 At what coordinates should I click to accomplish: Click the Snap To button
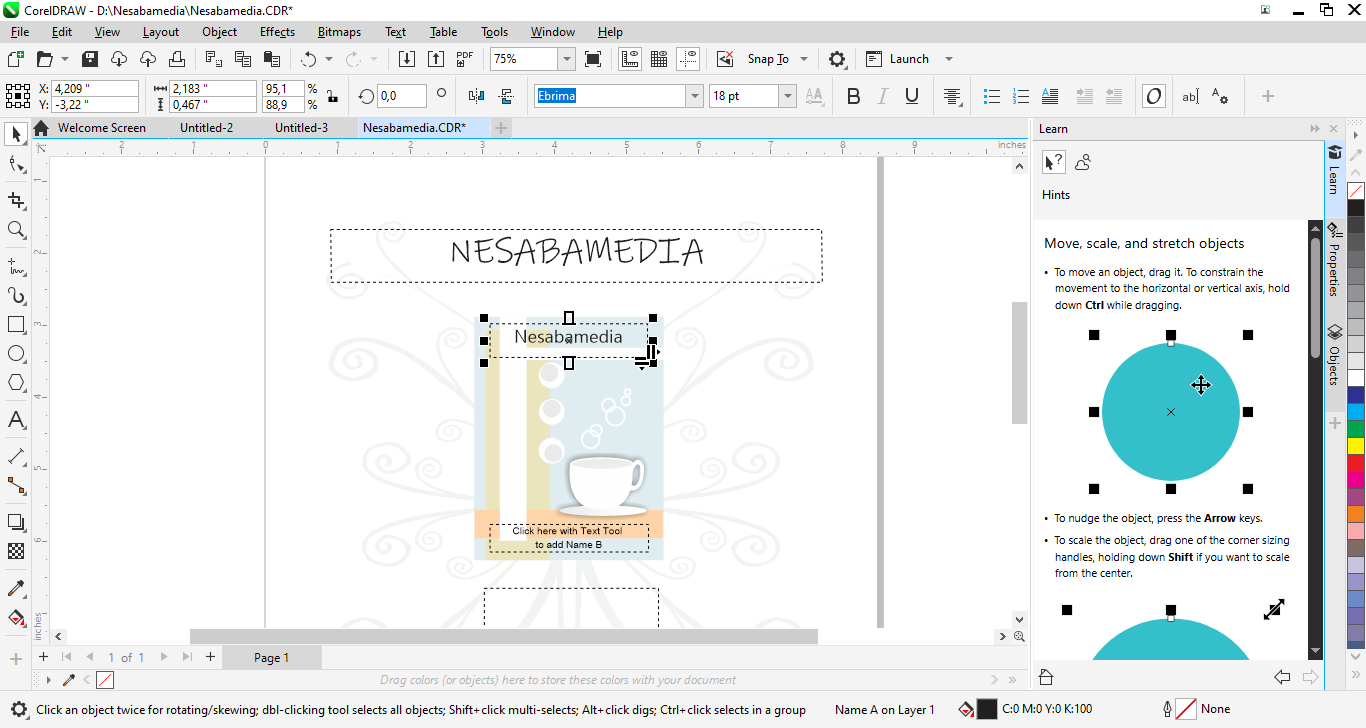pyautogui.click(x=768, y=59)
